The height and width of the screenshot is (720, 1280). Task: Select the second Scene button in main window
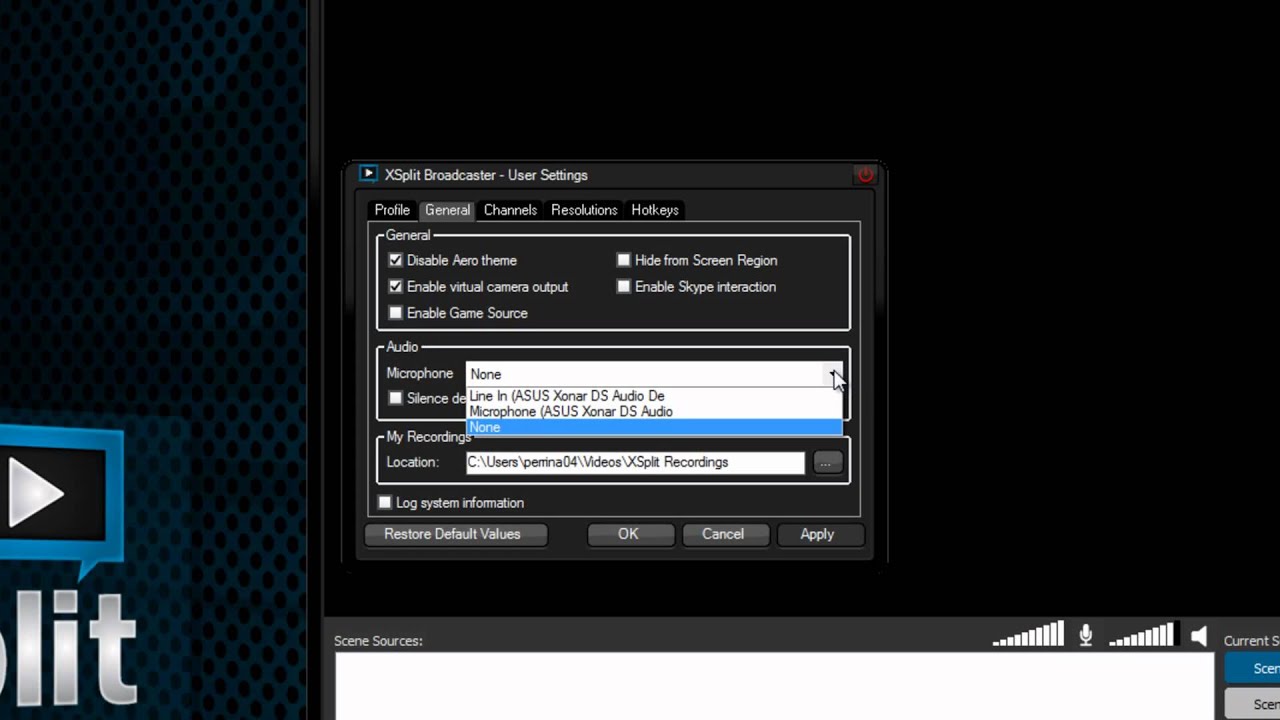(x=1253, y=703)
